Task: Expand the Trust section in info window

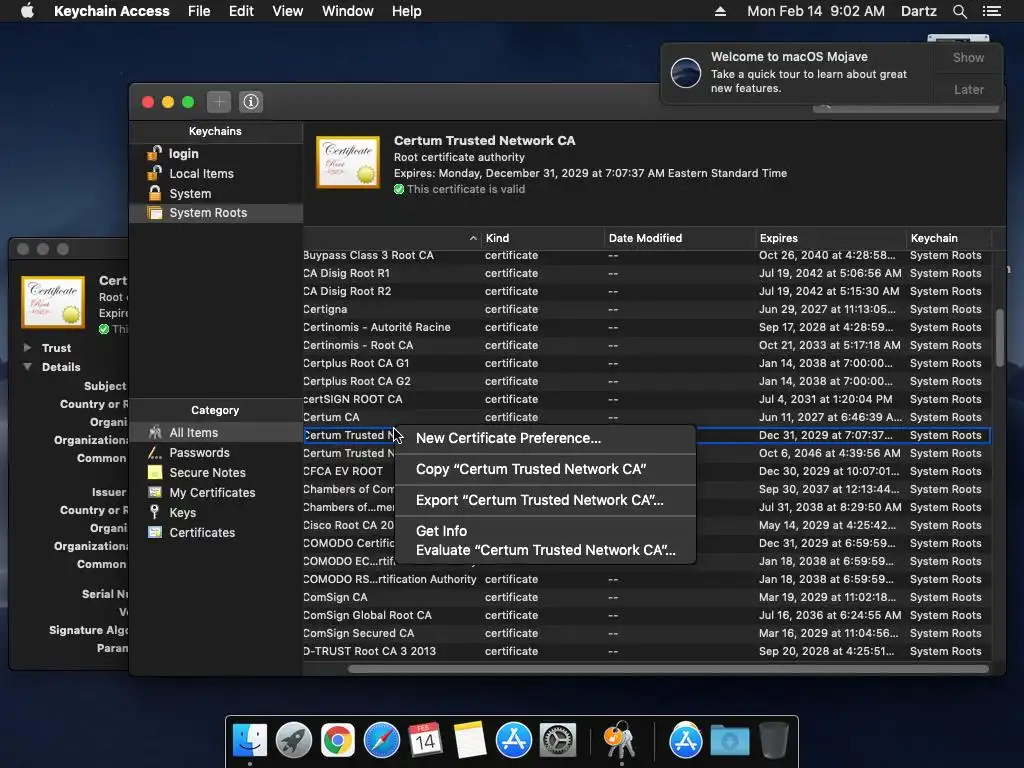Action: pyautogui.click(x=27, y=347)
